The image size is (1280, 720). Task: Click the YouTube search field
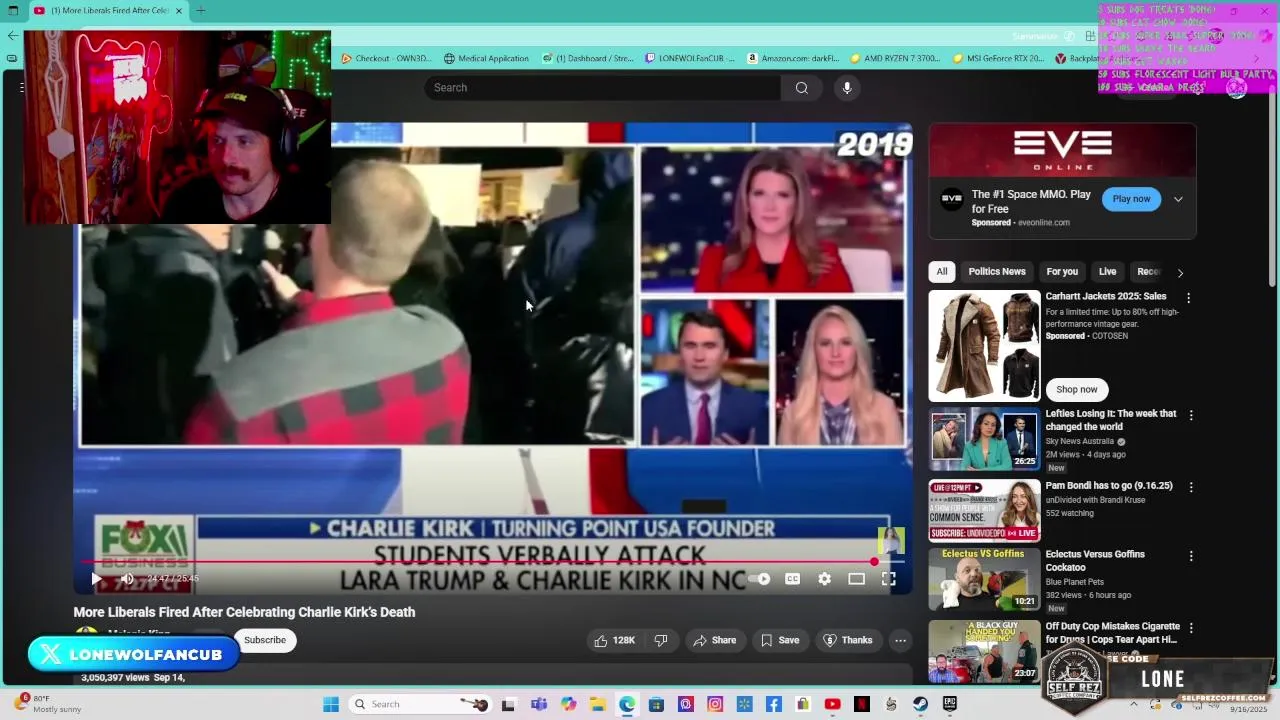[x=602, y=88]
